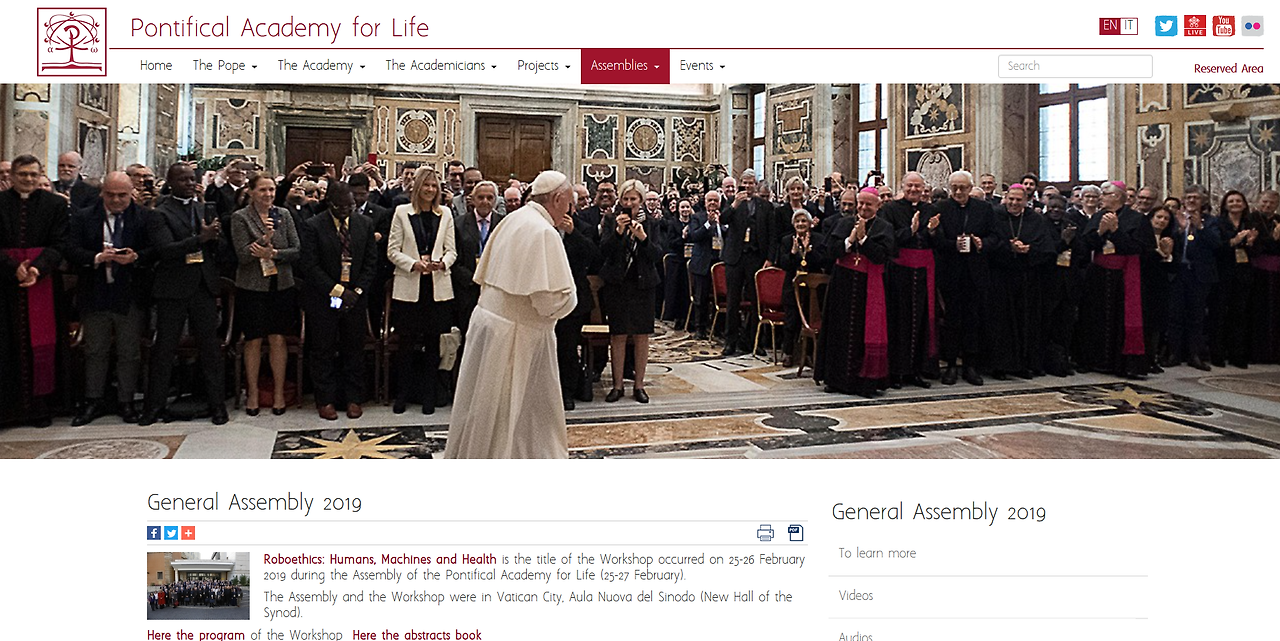Click the orange plus share icon
The height and width of the screenshot is (641, 1280).
click(x=188, y=533)
